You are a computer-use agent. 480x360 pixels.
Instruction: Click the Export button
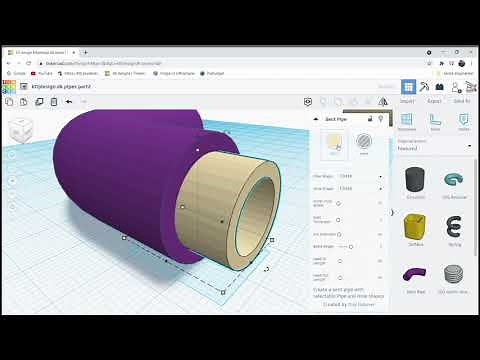click(x=434, y=101)
